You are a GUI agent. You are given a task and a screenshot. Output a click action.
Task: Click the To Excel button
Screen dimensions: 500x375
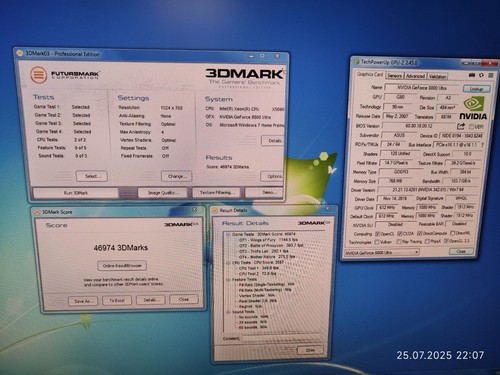[x=117, y=300]
